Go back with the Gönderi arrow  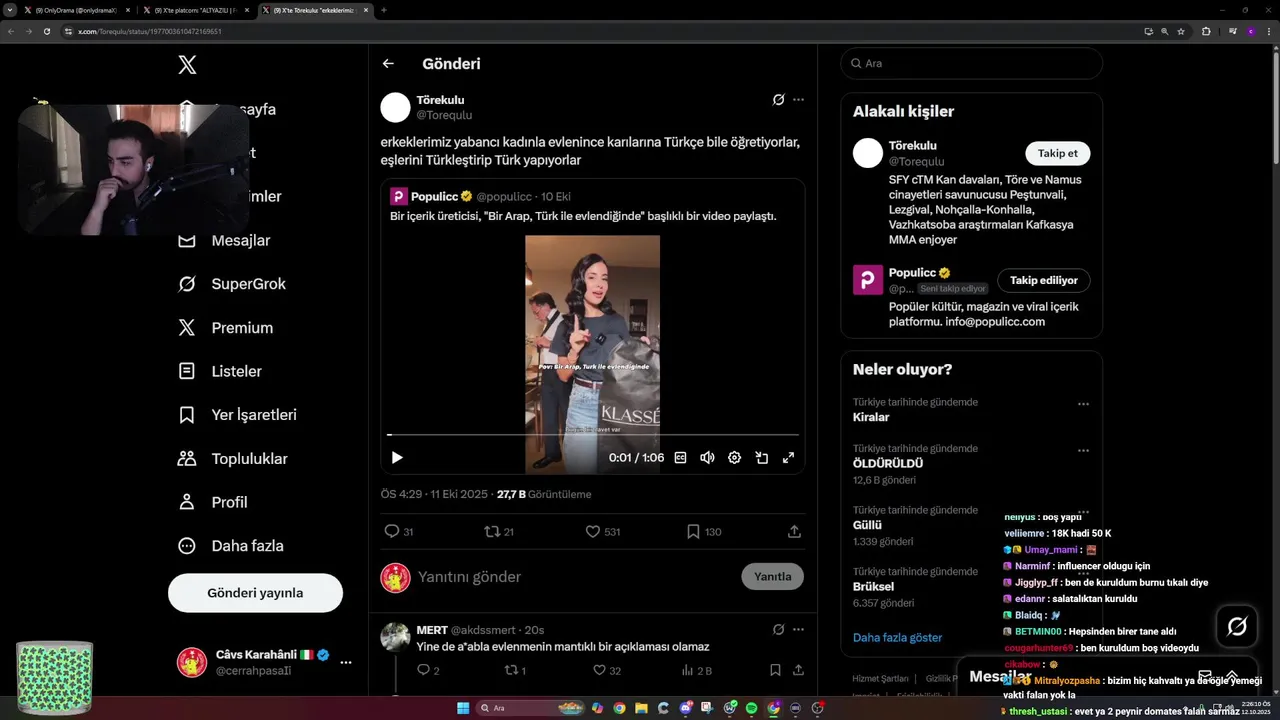(388, 63)
